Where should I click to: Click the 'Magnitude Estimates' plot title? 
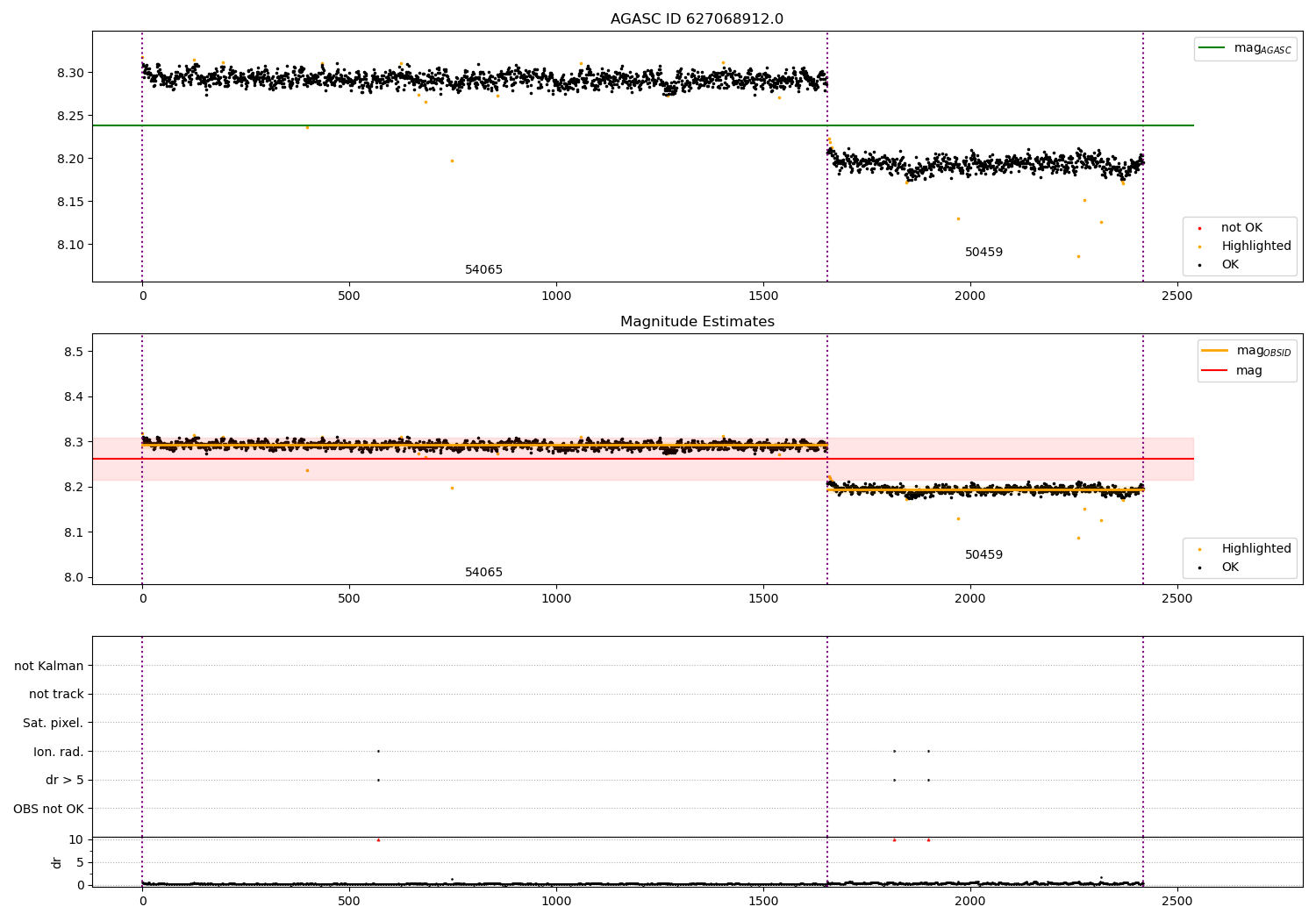[x=697, y=322]
